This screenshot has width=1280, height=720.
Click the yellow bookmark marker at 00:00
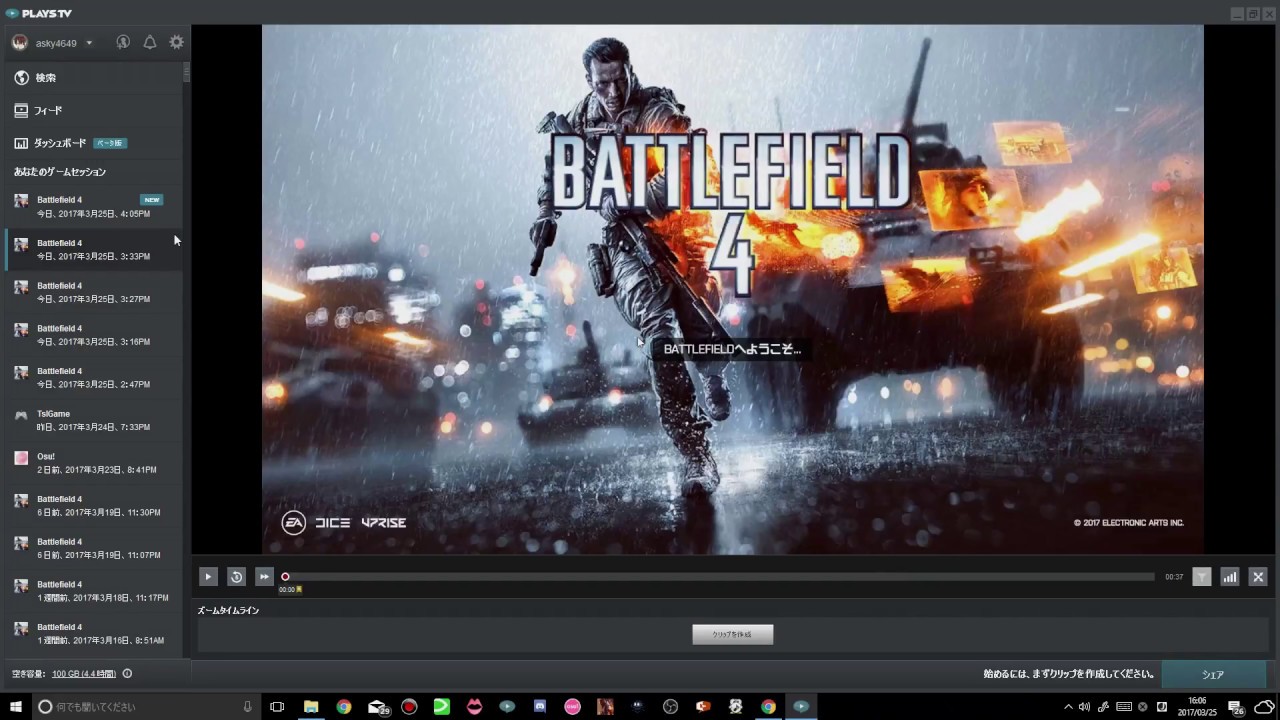[x=298, y=590]
